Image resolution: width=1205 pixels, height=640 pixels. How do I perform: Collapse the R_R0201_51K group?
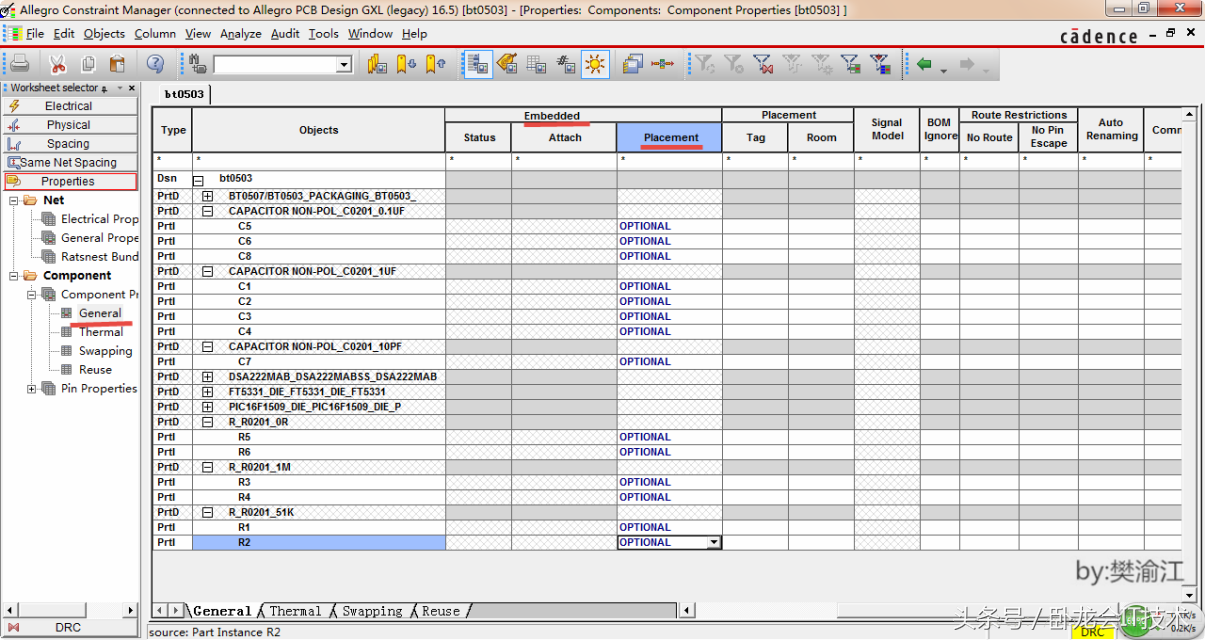[207, 512]
